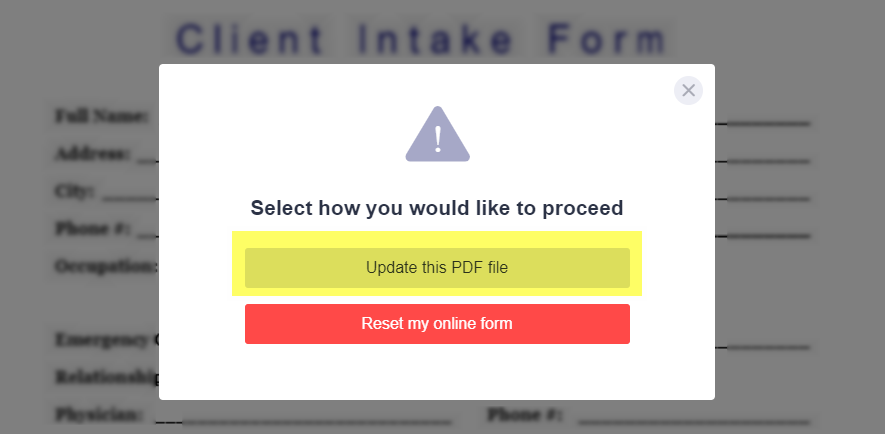Click the Address row line right of dialog

pyautogui.click(x=763, y=161)
